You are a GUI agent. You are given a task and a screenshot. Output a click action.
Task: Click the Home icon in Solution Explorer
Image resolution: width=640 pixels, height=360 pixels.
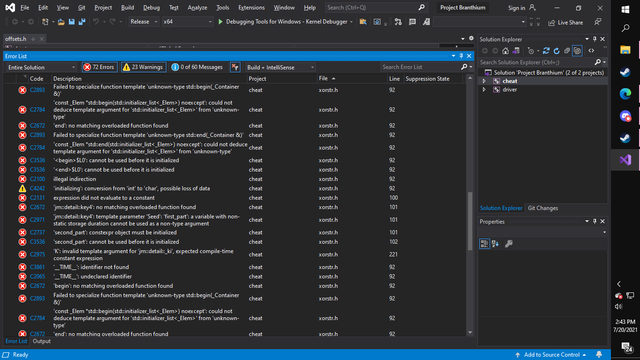tap(505, 51)
